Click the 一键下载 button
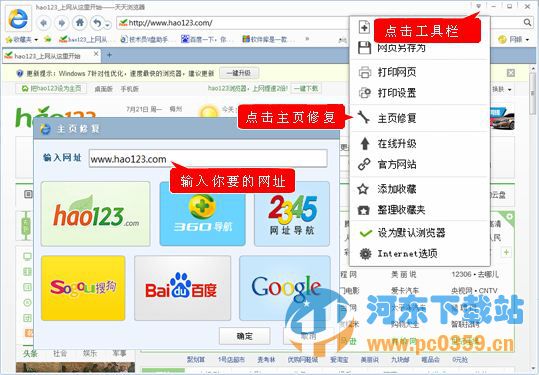The image size is (539, 375). point(306,88)
